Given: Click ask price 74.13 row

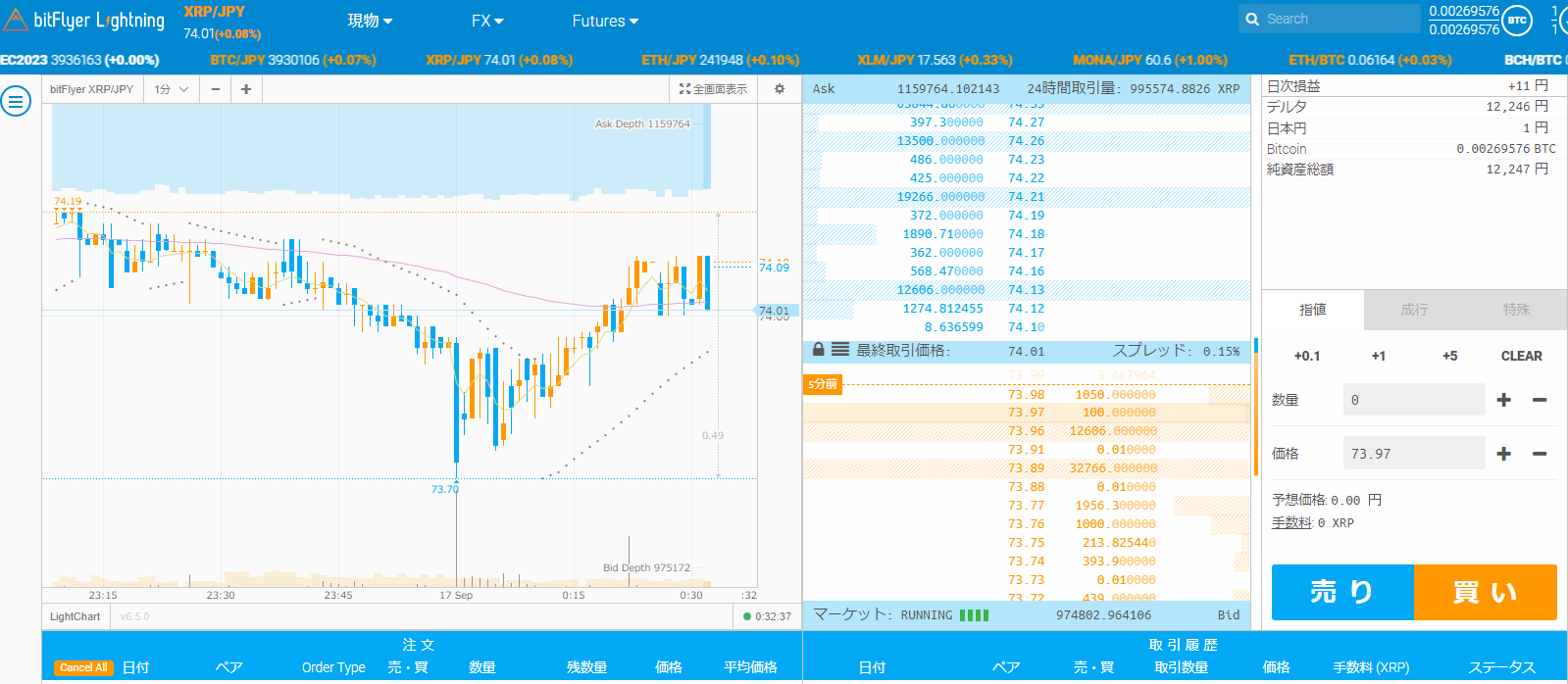Looking at the screenshot, I should pyautogui.click(x=1027, y=290).
